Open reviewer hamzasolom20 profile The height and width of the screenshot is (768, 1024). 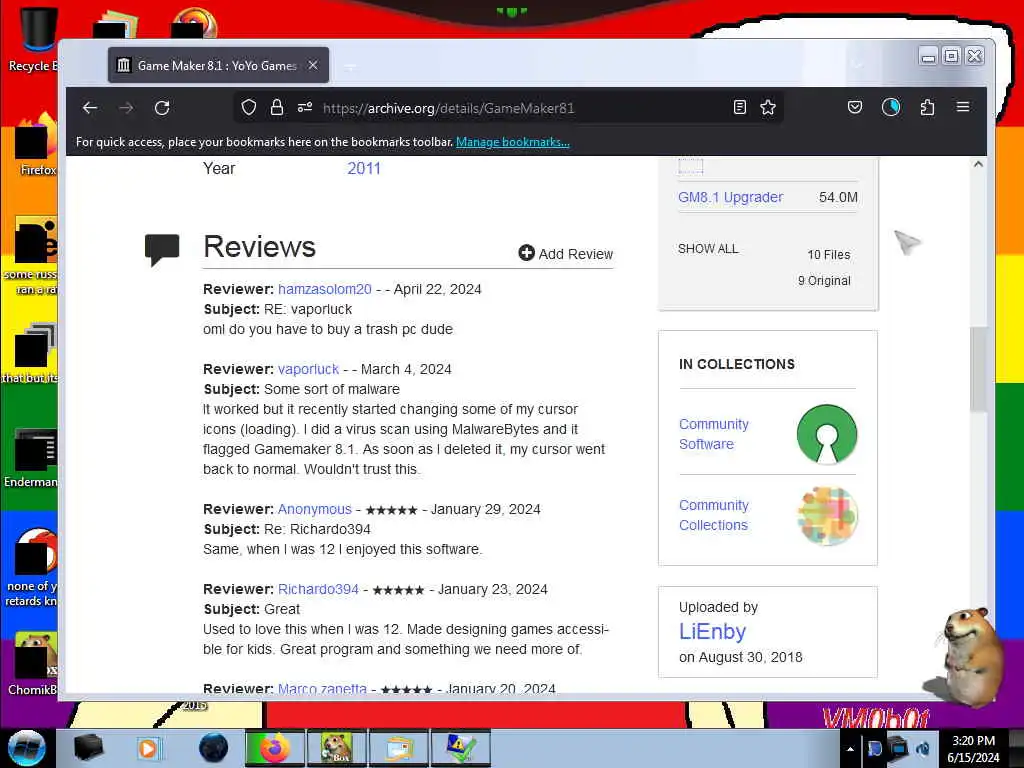(x=325, y=289)
